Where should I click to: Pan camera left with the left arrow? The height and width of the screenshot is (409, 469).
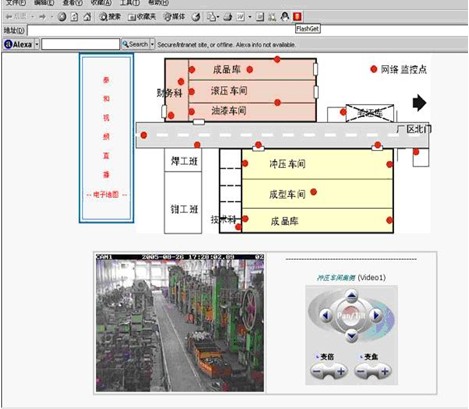click(x=326, y=315)
